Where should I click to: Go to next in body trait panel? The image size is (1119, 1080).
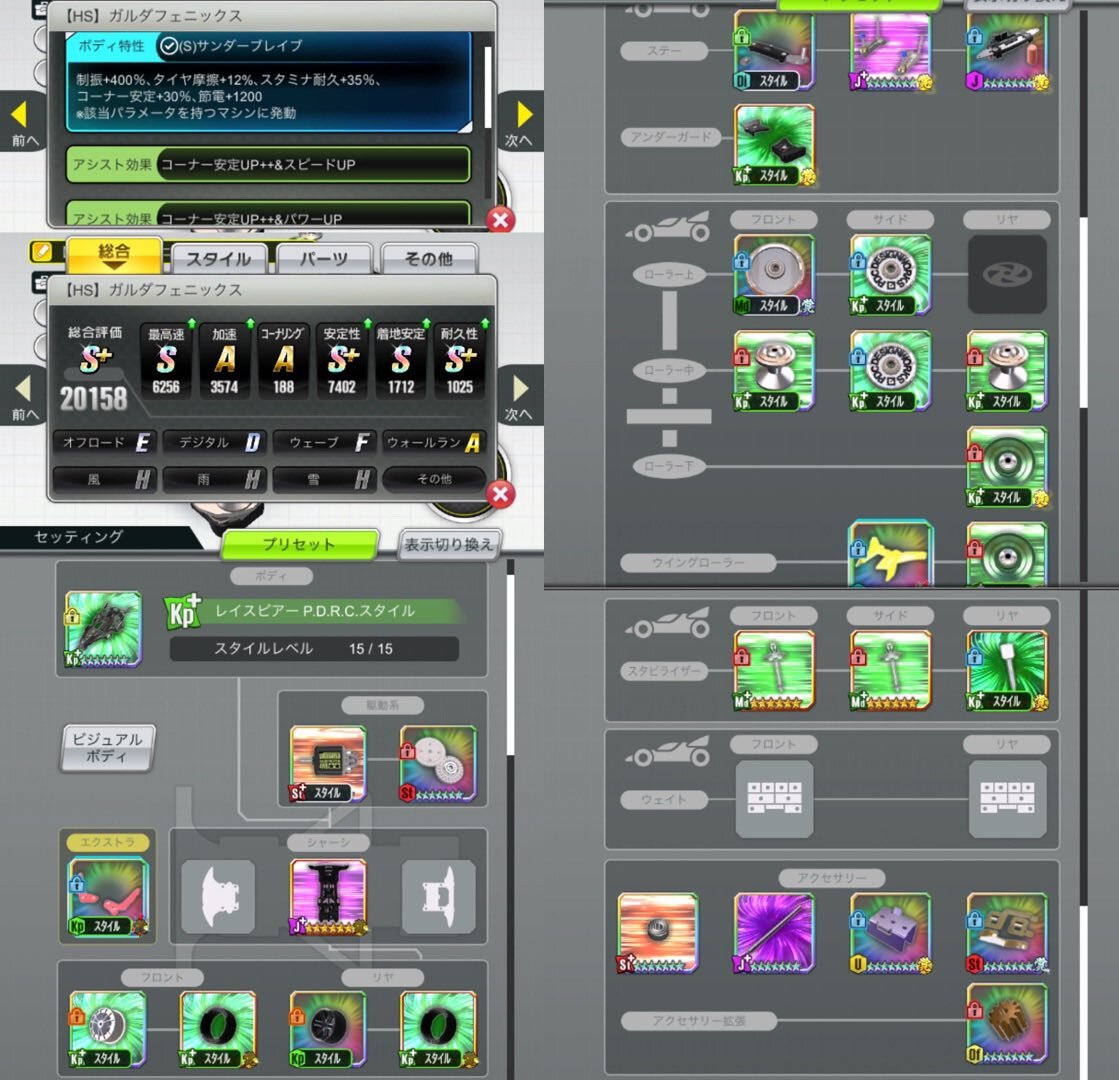pos(520,121)
